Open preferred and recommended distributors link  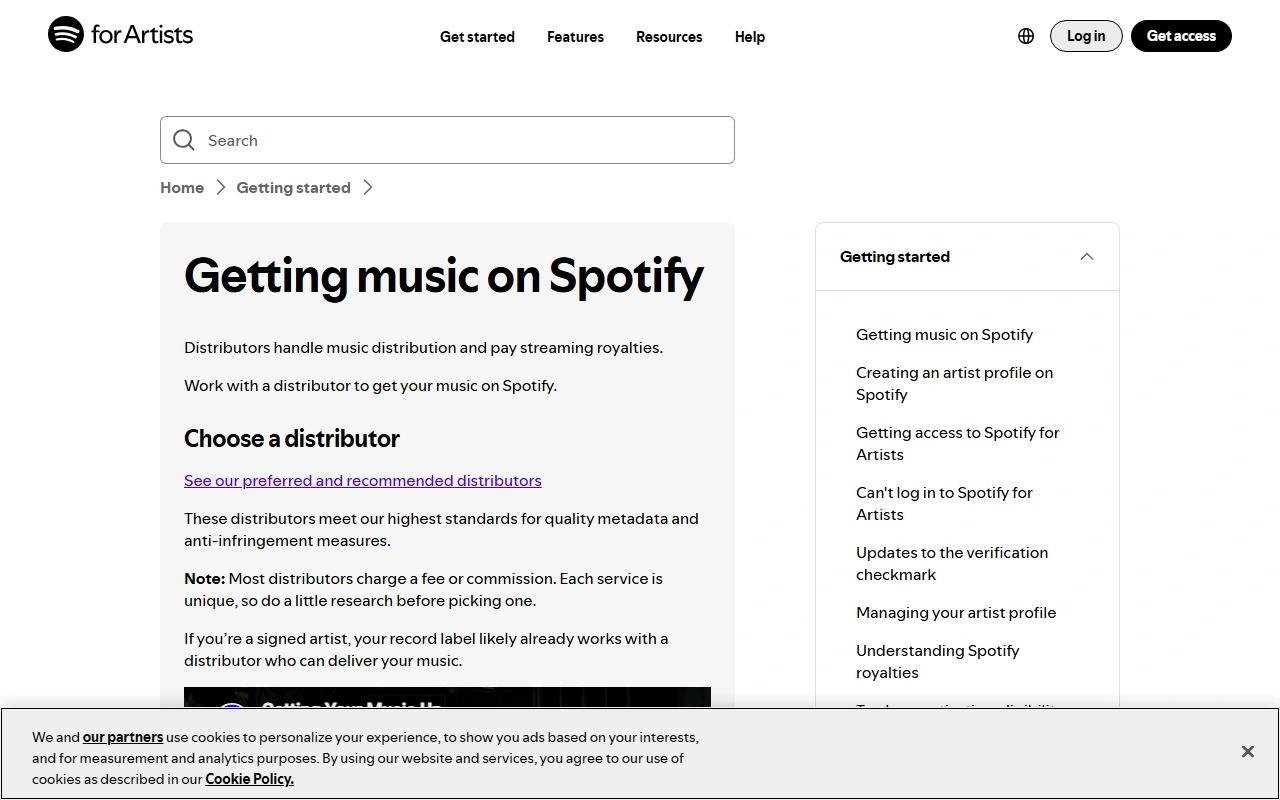[363, 481]
